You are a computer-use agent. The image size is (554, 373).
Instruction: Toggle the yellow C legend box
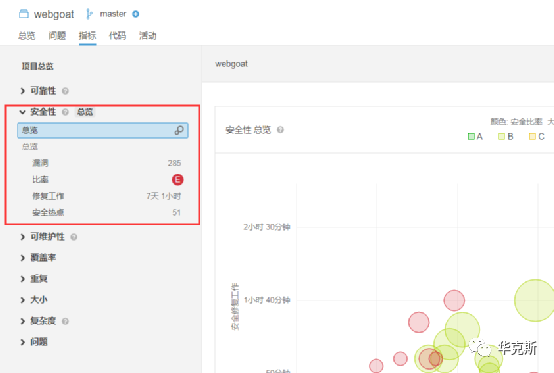[x=532, y=136]
